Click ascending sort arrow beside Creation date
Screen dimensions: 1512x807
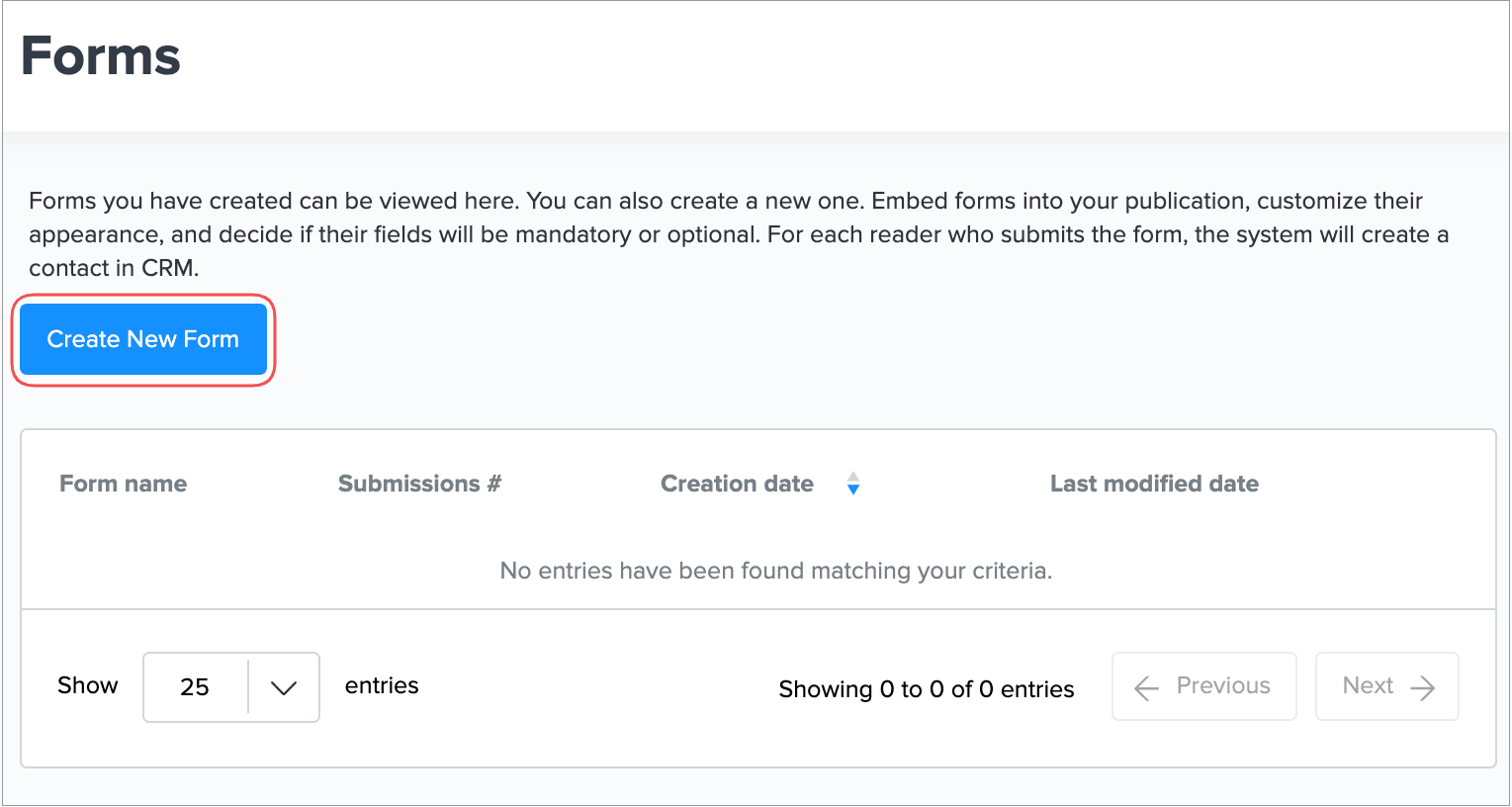tap(853, 477)
